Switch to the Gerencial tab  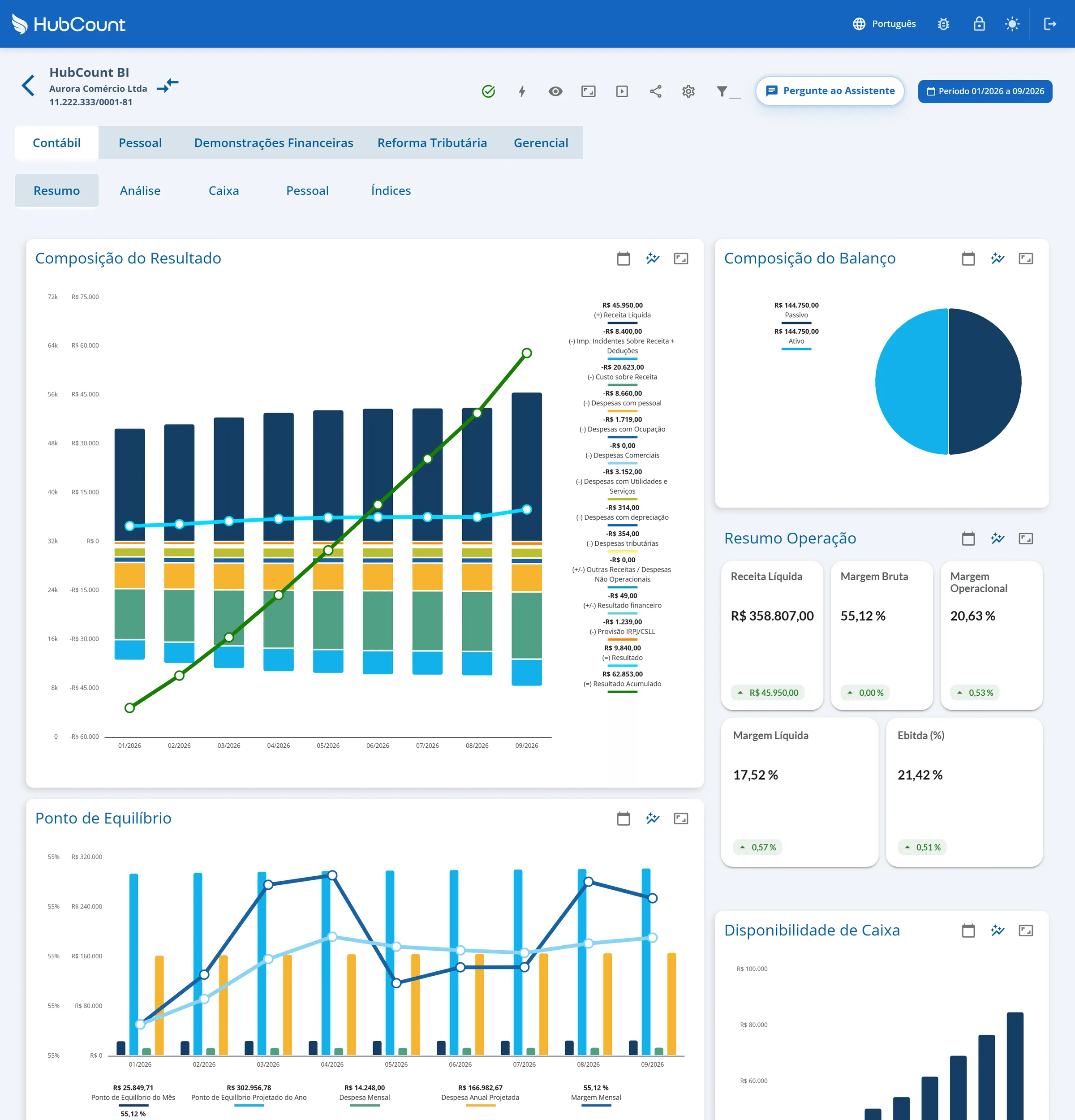541,143
